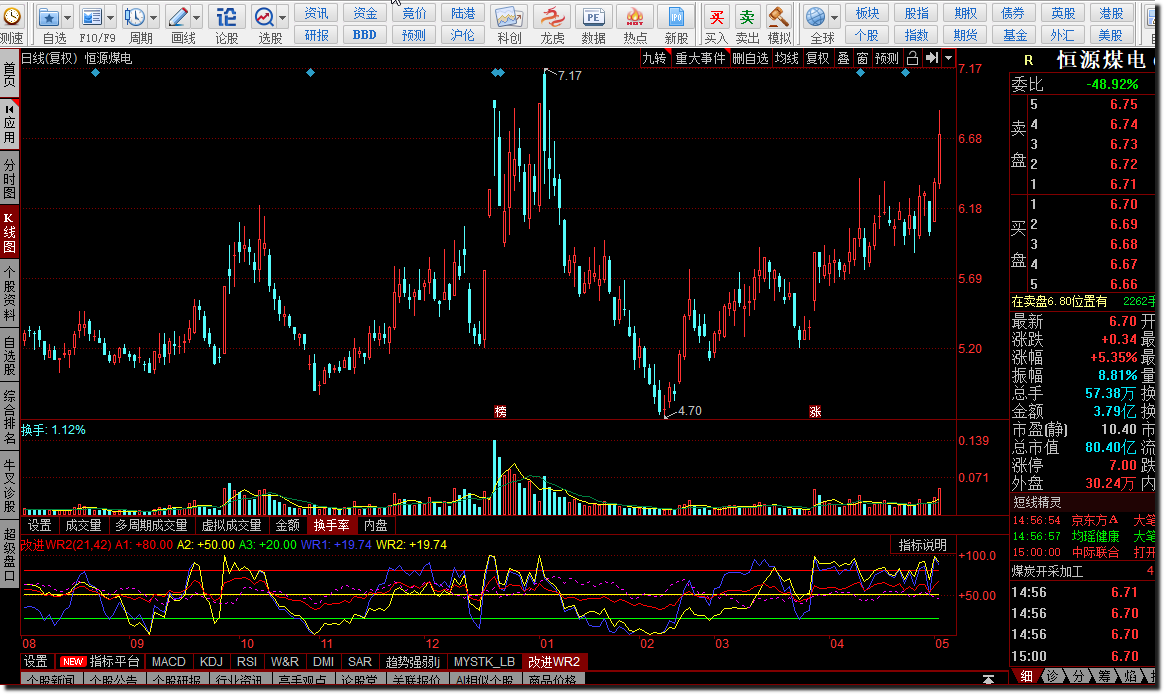The width and height of the screenshot is (1165, 694).
Task: Expand the 自选 dropdown arrow
Action: pyautogui.click(x=68, y=16)
